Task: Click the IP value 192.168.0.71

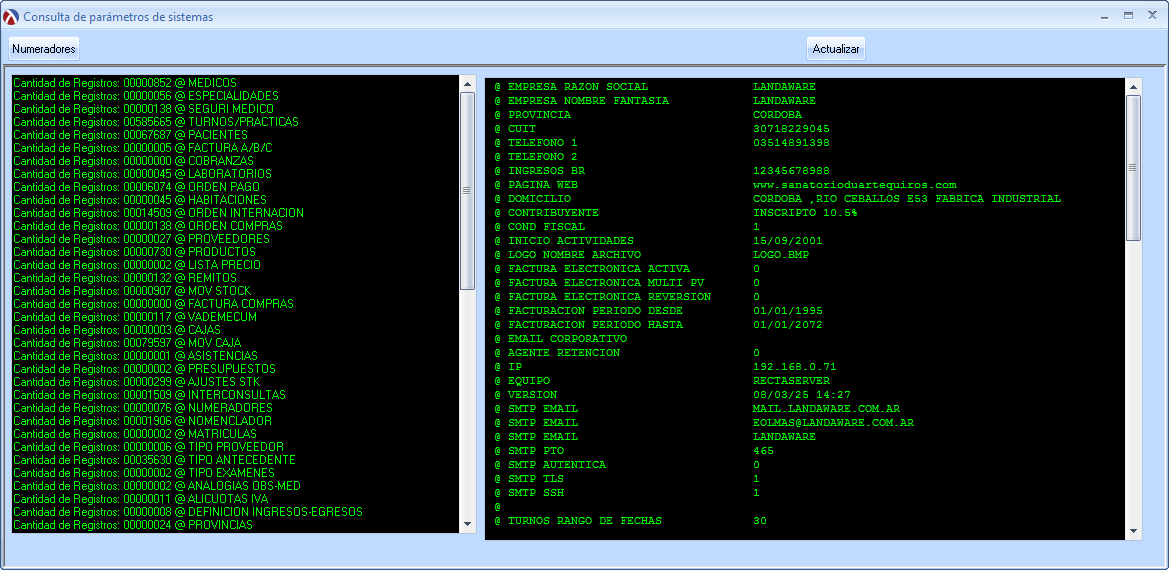Action: (x=795, y=367)
